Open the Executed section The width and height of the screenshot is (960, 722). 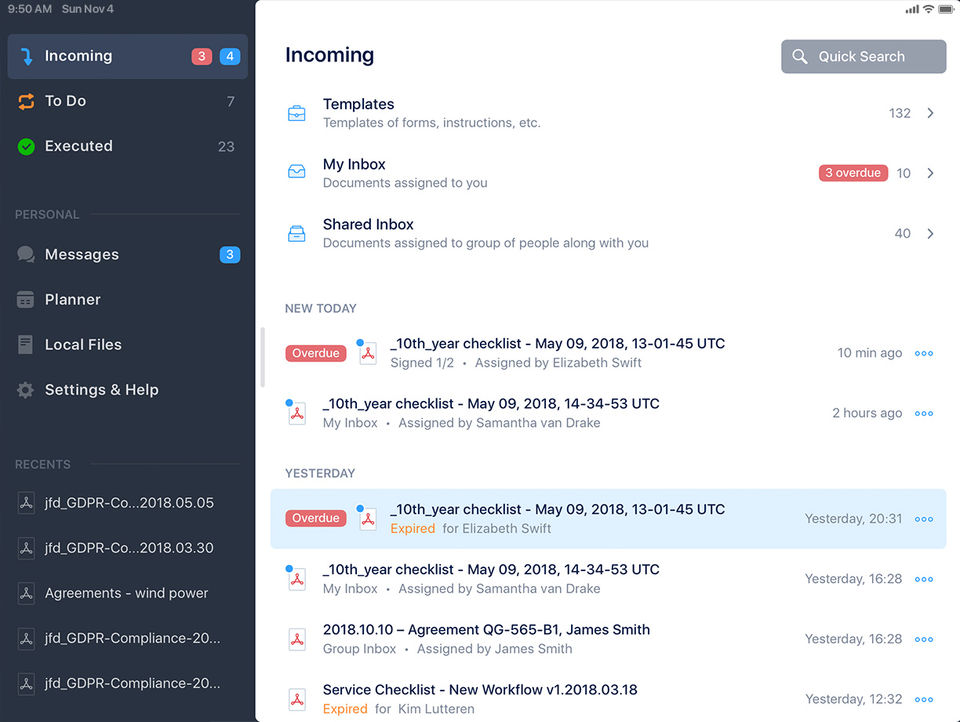127,146
